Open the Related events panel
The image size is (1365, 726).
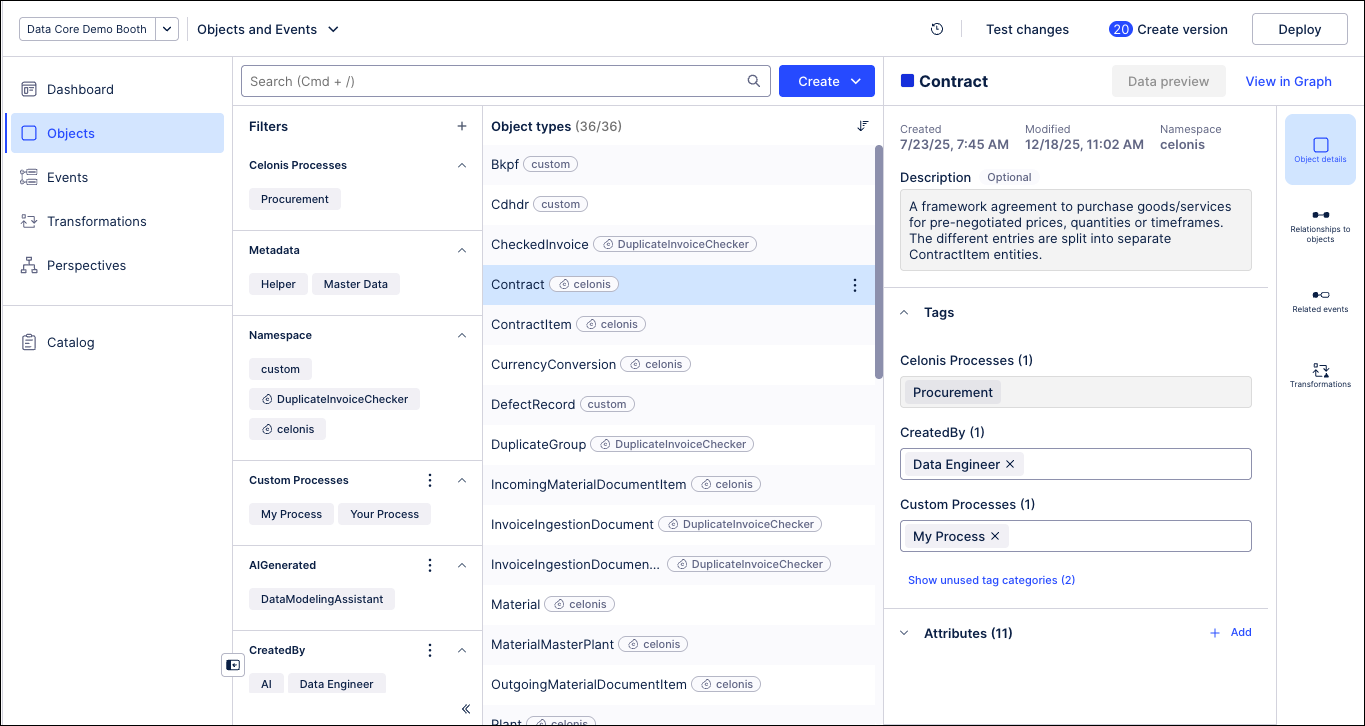[1320, 300]
